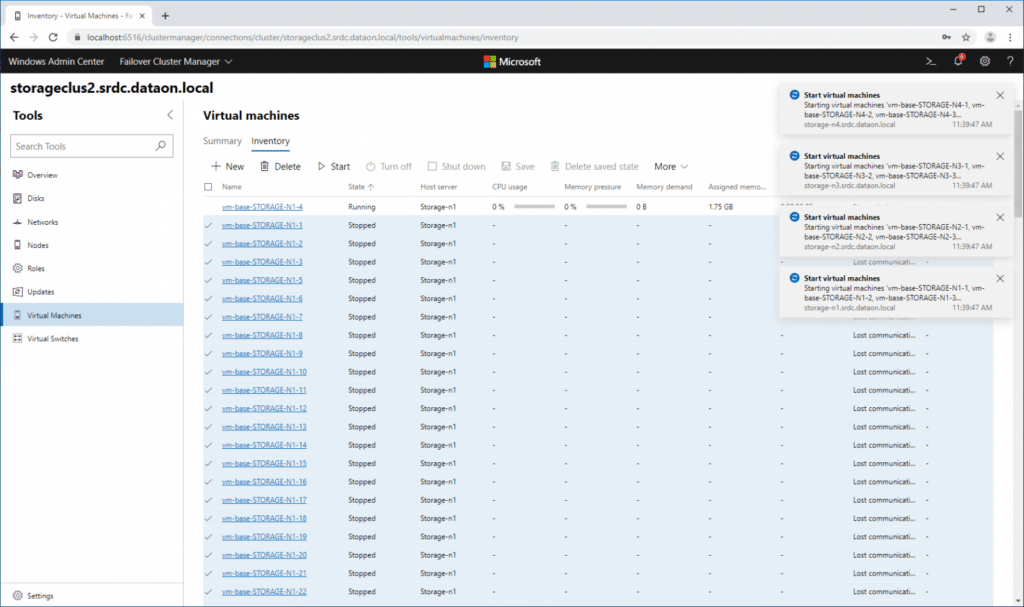Expand the More toolbar dropdown

(x=671, y=167)
